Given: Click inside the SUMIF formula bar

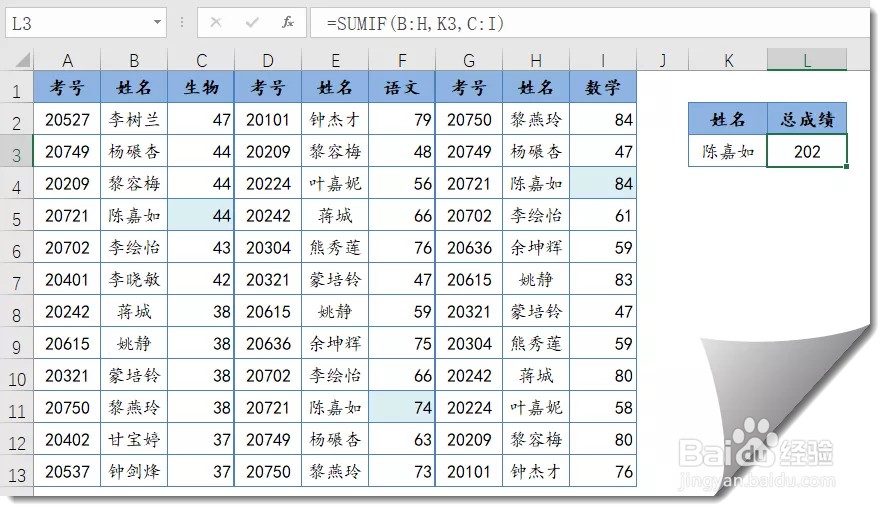Looking at the screenshot, I should 590,23.
